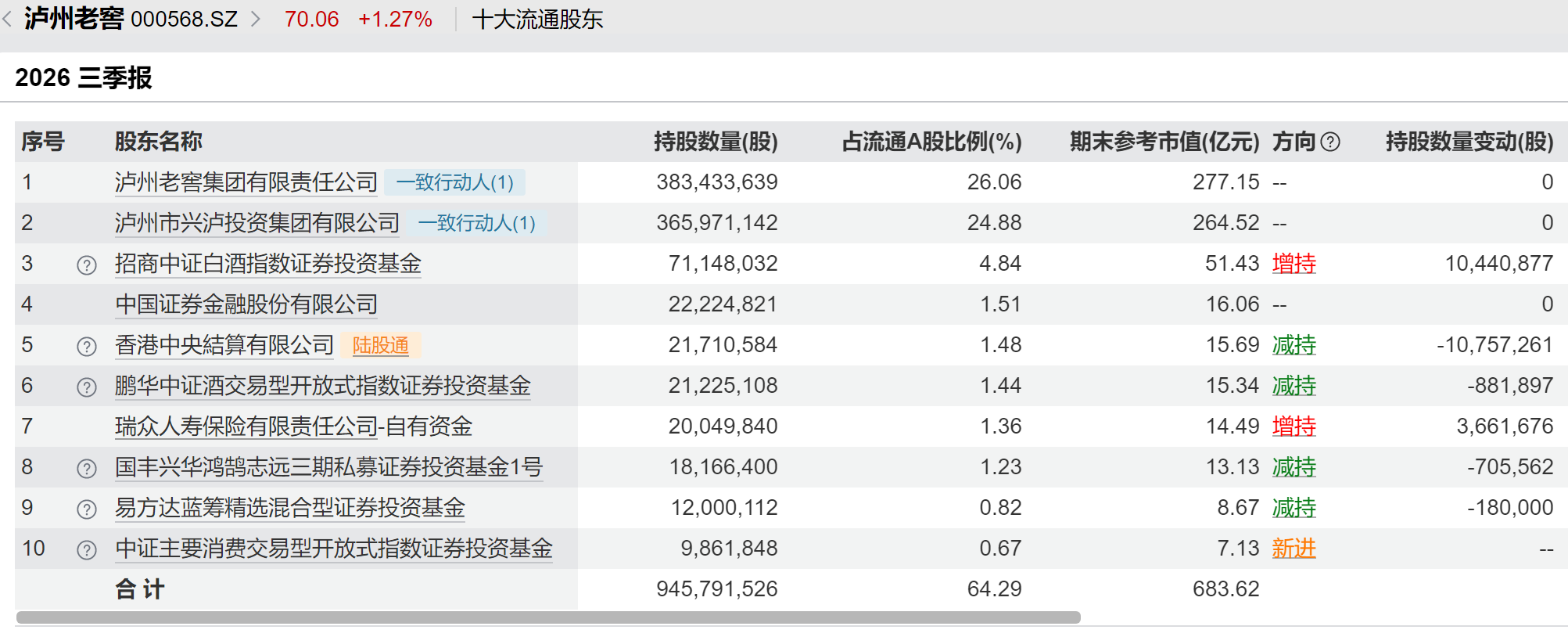
Task: Click the 泸州老窖 stock name in header
Action: pos(74,19)
